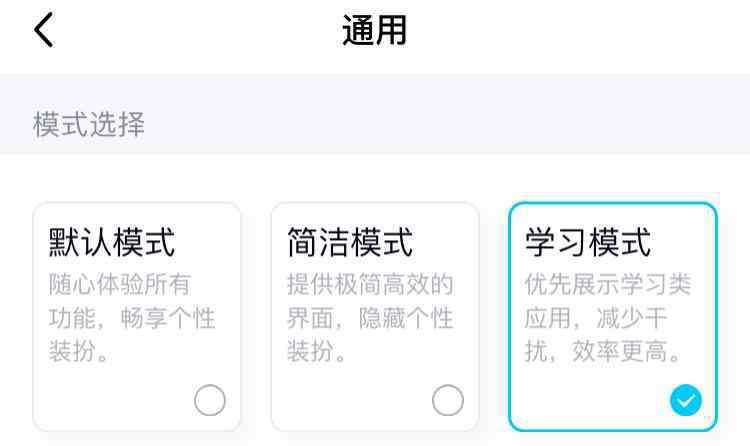Click the 默认模式 card title
Viewport: 750px width, 446px height.
[112, 243]
